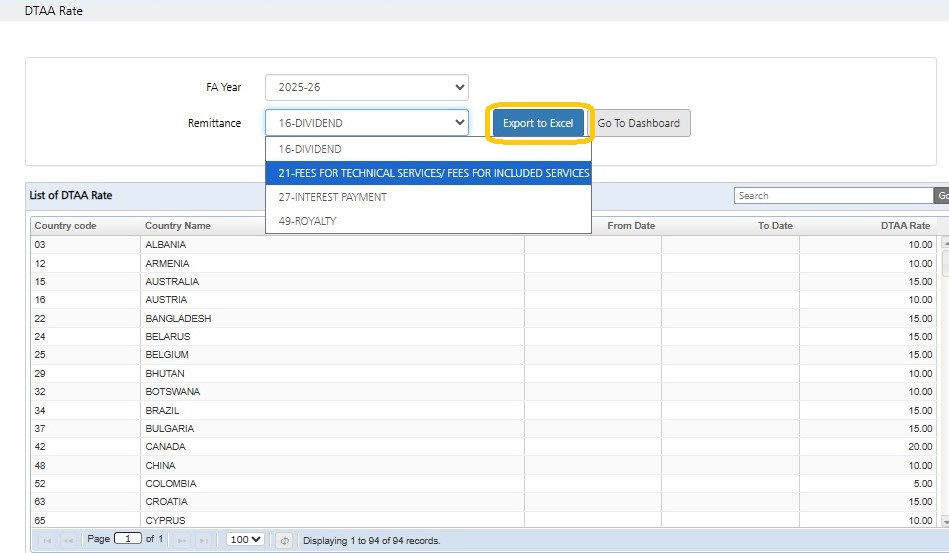Click the next page pager icon

click(183, 540)
